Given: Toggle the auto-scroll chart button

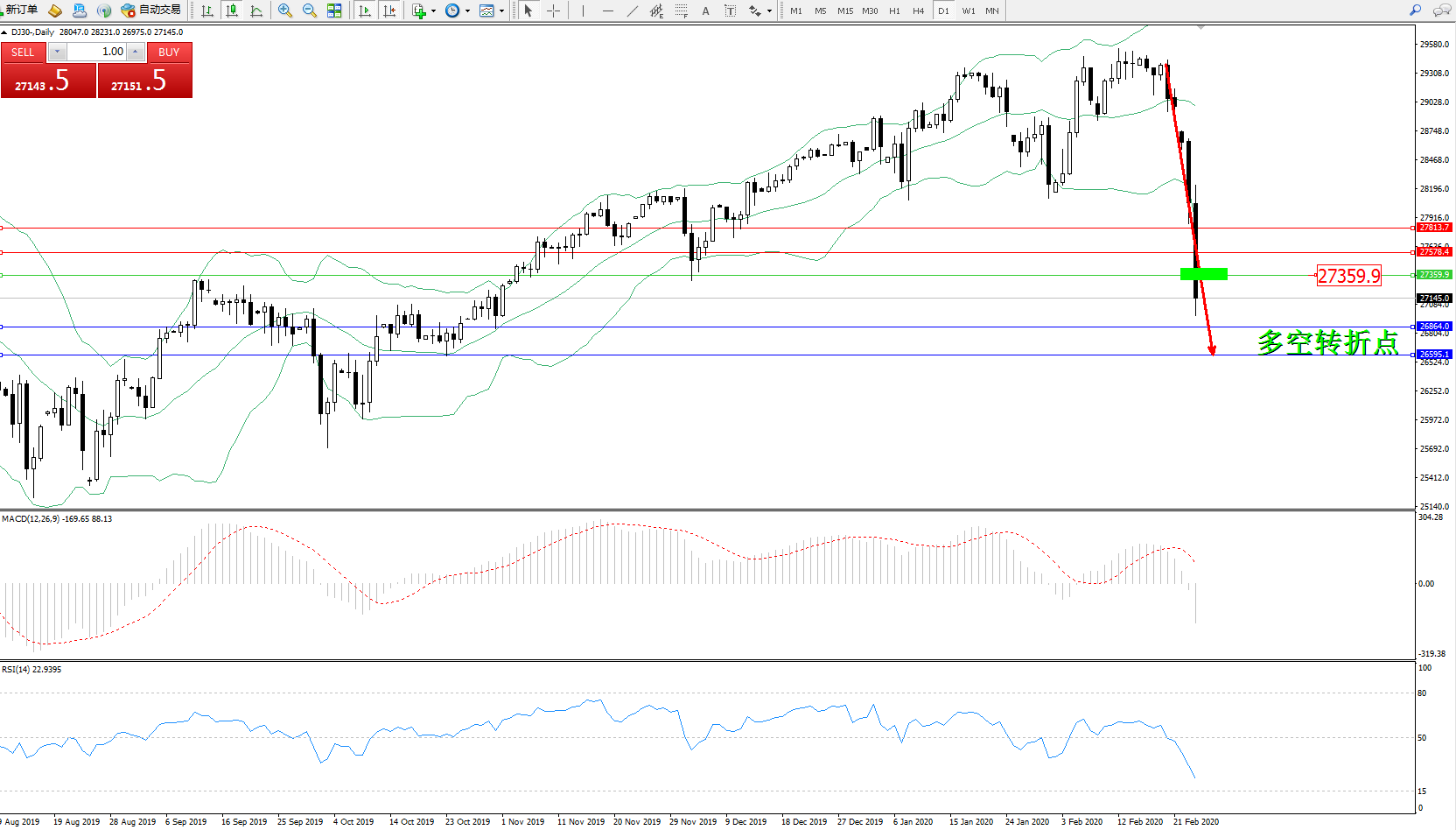Looking at the screenshot, I should (365, 11).
